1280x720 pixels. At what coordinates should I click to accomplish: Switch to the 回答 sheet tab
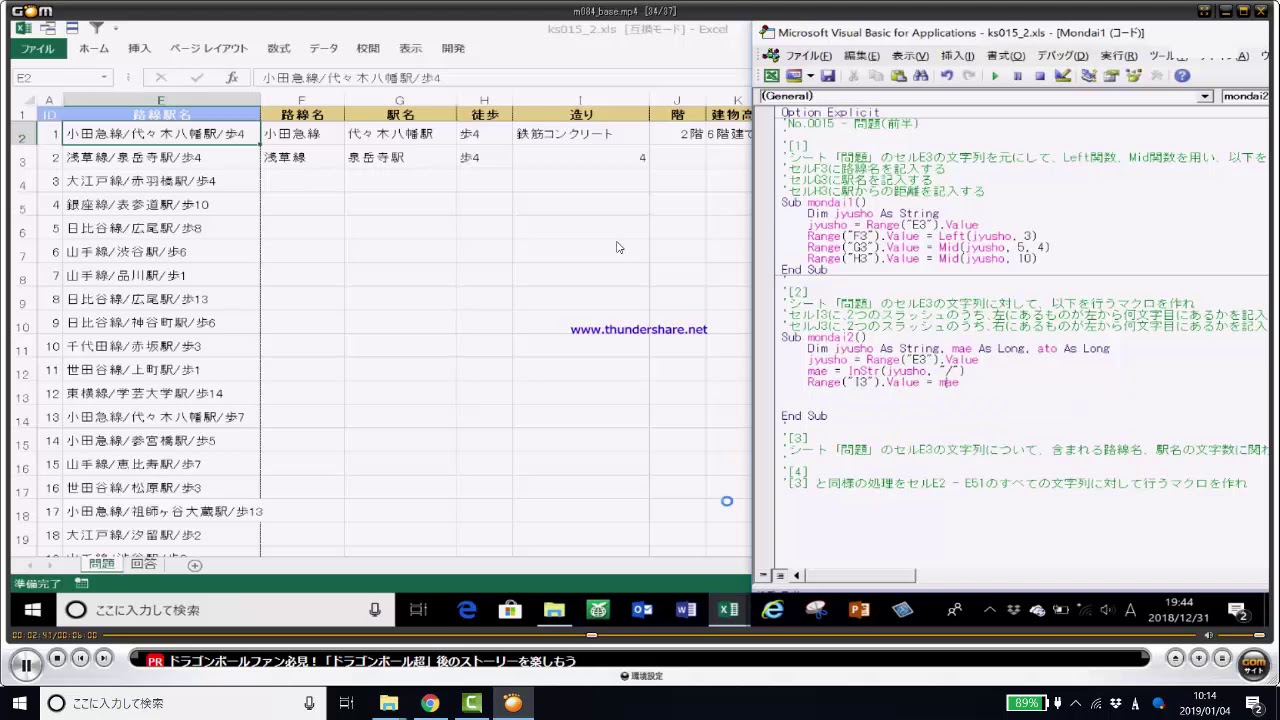pos(144,564)
